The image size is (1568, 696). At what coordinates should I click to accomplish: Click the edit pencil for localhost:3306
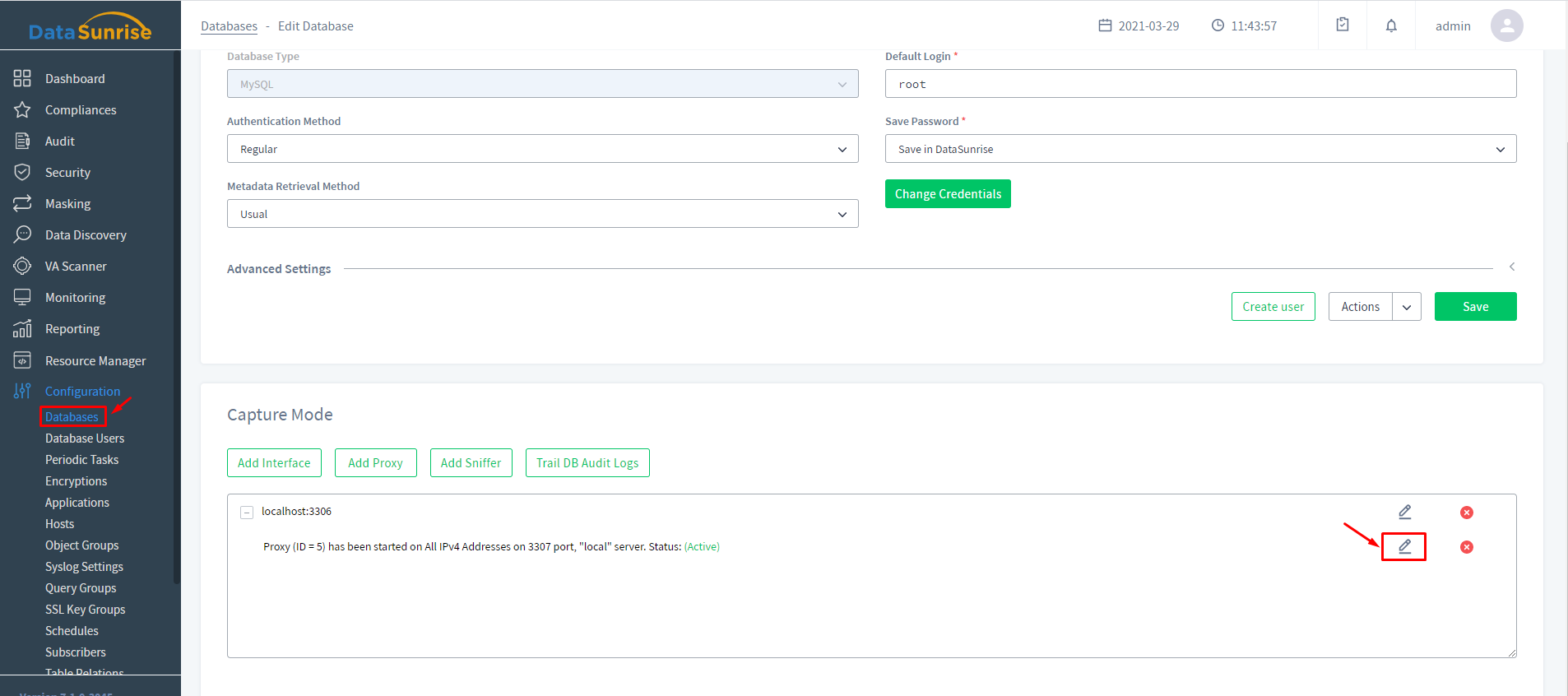click(1404, 512)
